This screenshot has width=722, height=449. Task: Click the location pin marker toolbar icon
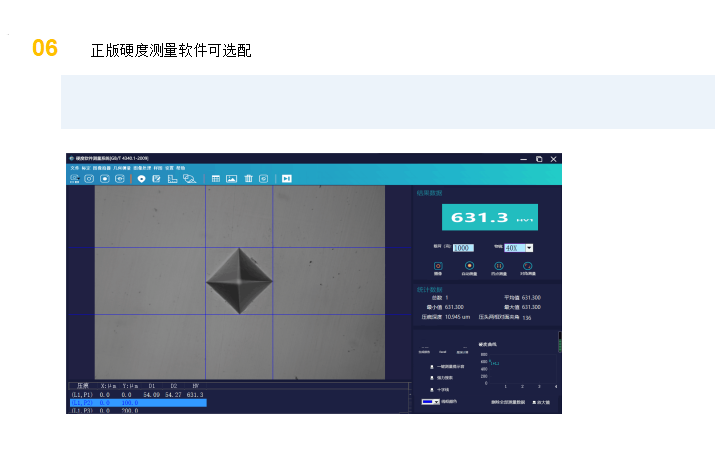pos(141,179)
